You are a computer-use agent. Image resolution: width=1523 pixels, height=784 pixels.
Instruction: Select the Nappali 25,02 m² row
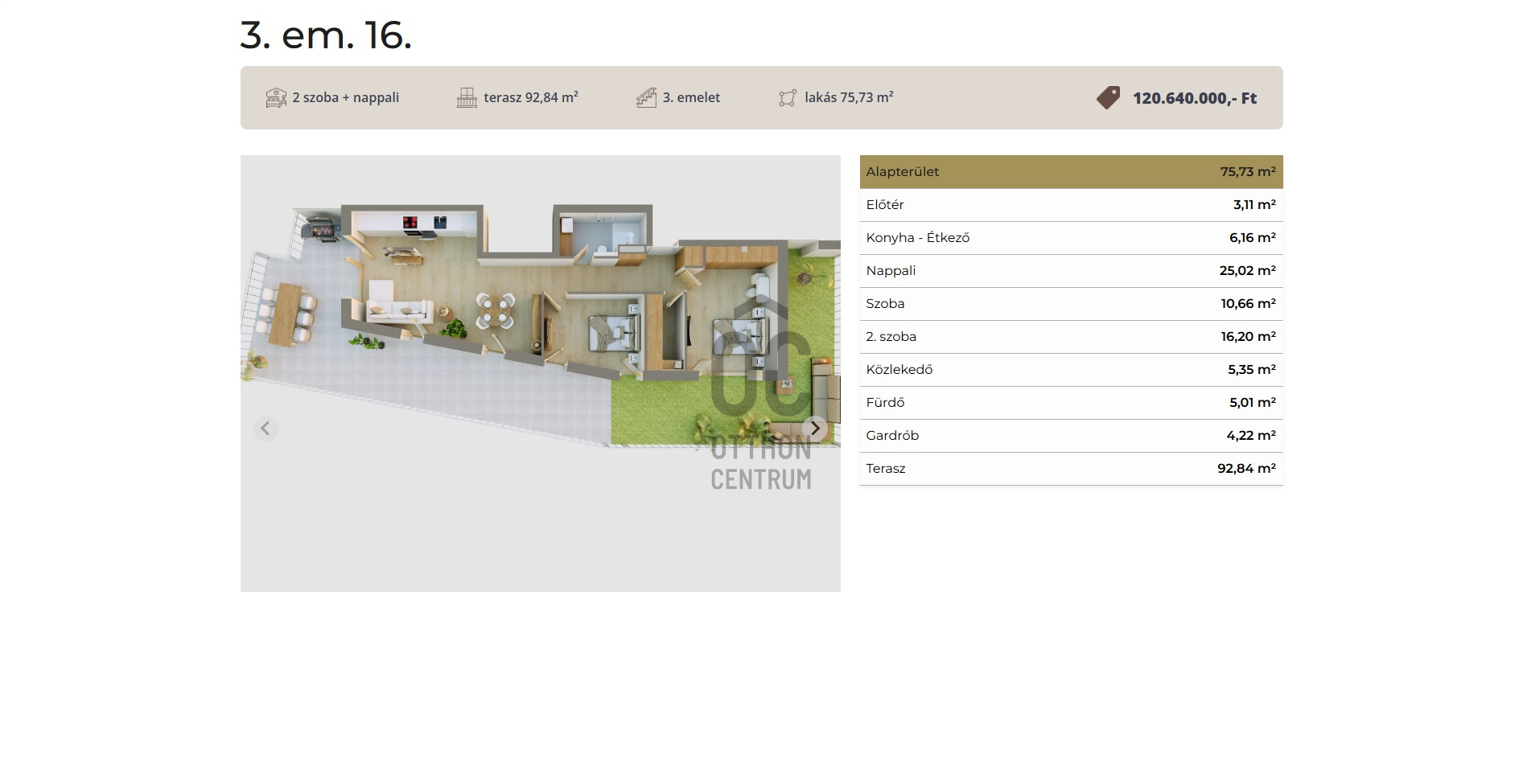(1070, 271)
